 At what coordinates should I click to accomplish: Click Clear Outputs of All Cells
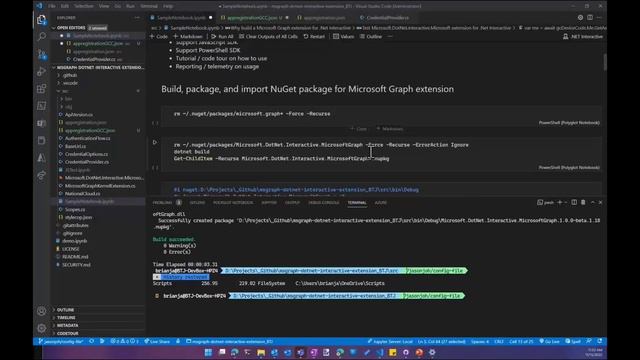tap(268, 36)
